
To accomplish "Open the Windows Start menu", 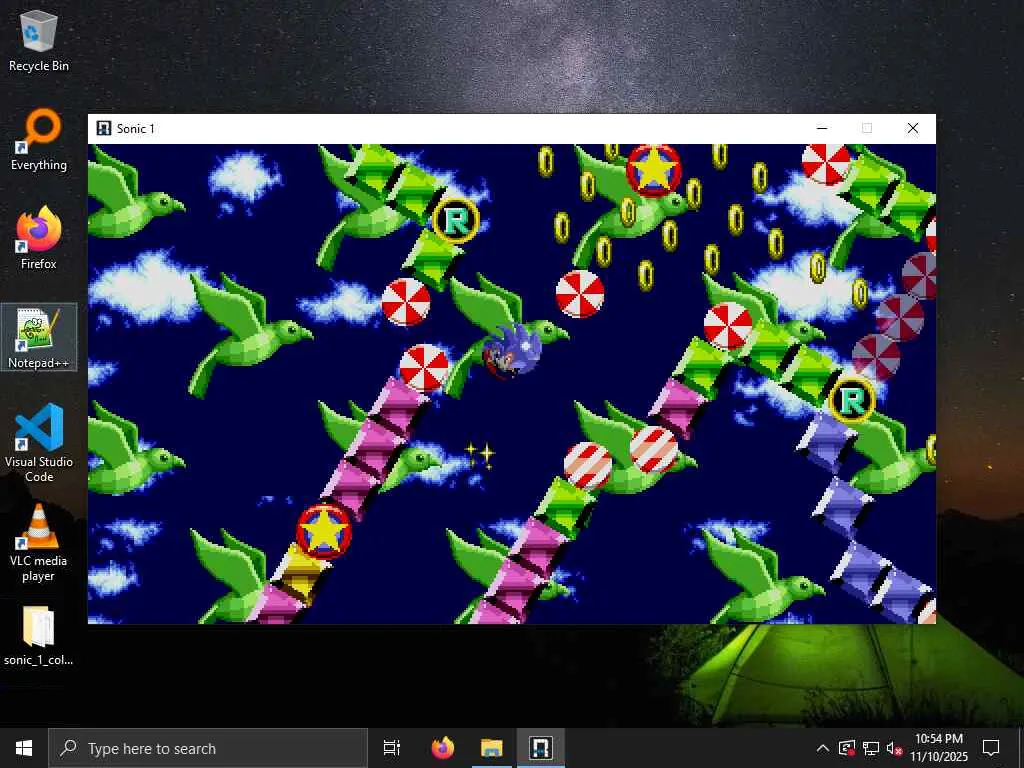I will (24, 748).
